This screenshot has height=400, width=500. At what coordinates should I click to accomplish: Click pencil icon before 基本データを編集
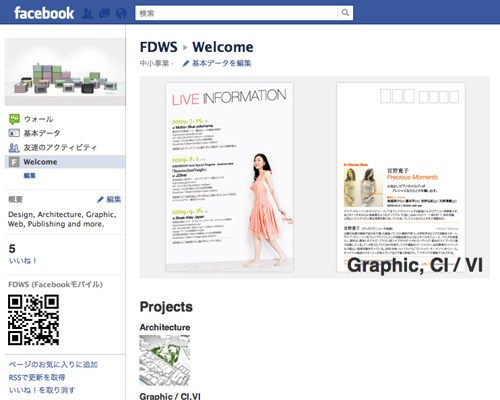(186, 64)
